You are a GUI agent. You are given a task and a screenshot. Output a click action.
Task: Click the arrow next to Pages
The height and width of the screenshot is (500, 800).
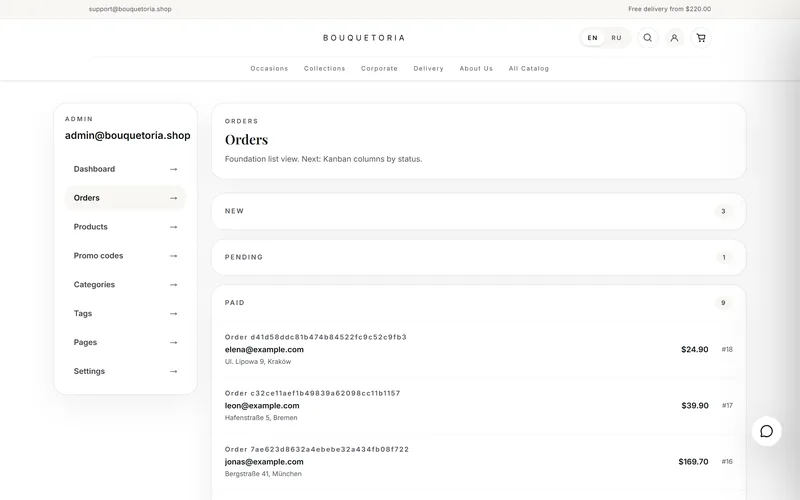point(173,342)
